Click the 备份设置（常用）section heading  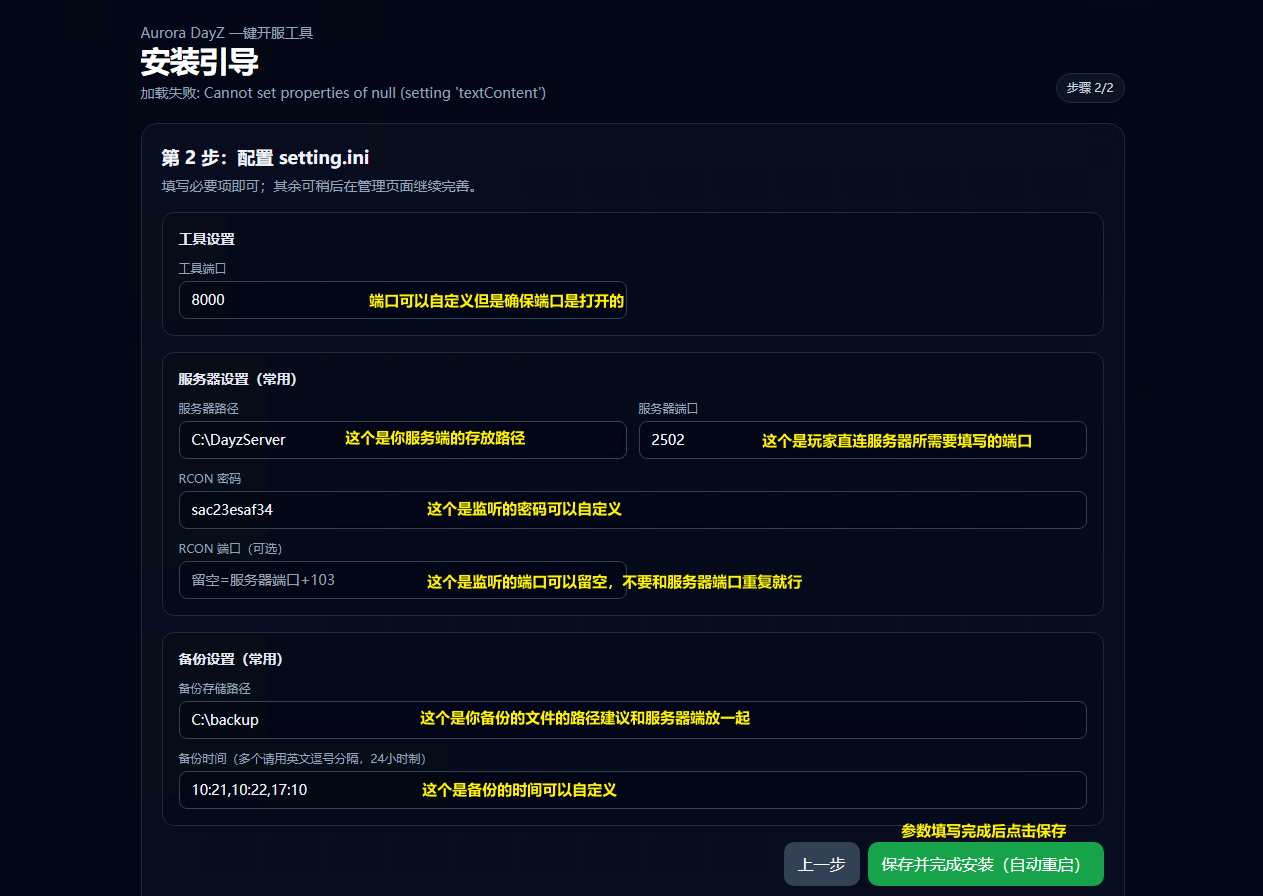pyautogui.click(x=231, y=659)
